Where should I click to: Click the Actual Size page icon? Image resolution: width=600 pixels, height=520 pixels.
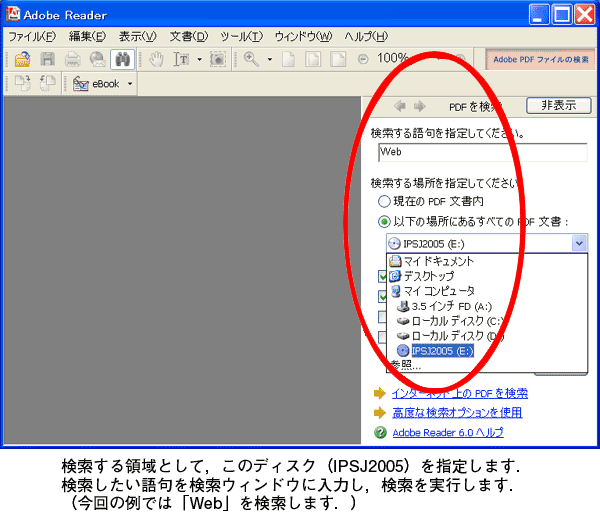[288, 60]
